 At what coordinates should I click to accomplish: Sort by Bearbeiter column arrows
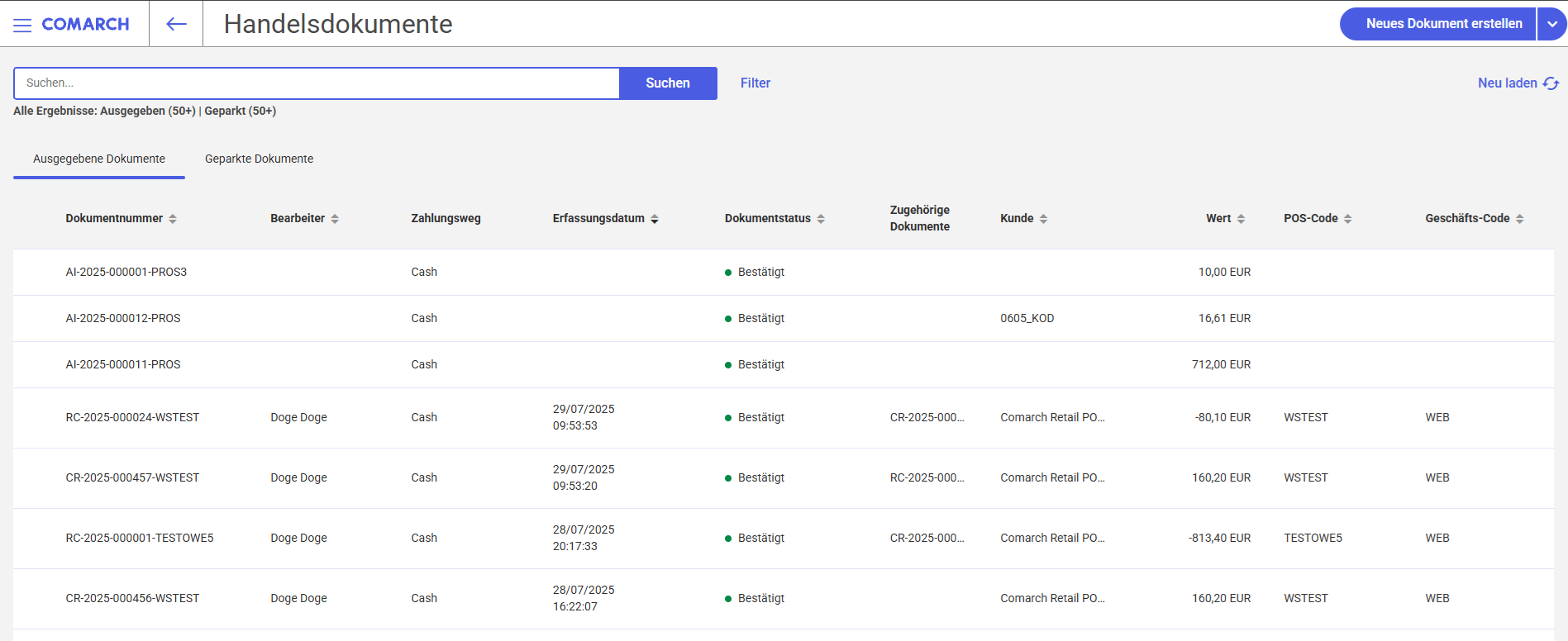pos(335,219)
